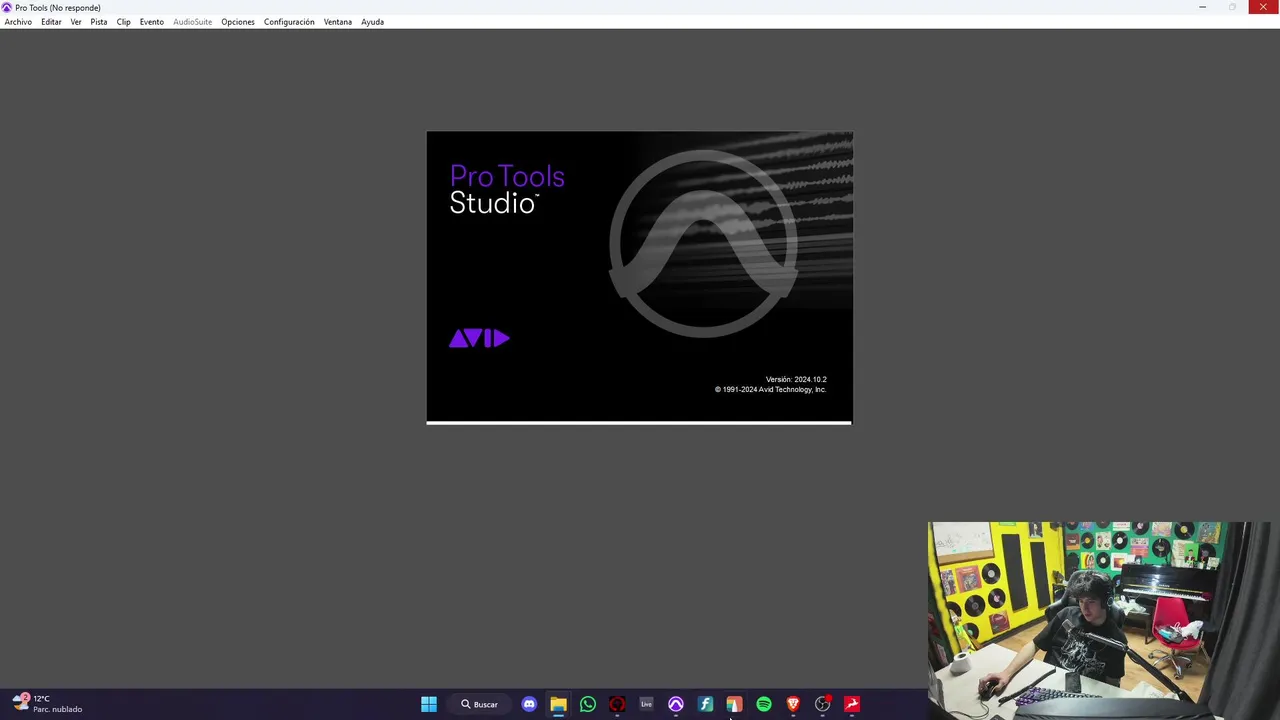
Task: Close the Pro Tools window
Action: click(x=1263, y=7)
